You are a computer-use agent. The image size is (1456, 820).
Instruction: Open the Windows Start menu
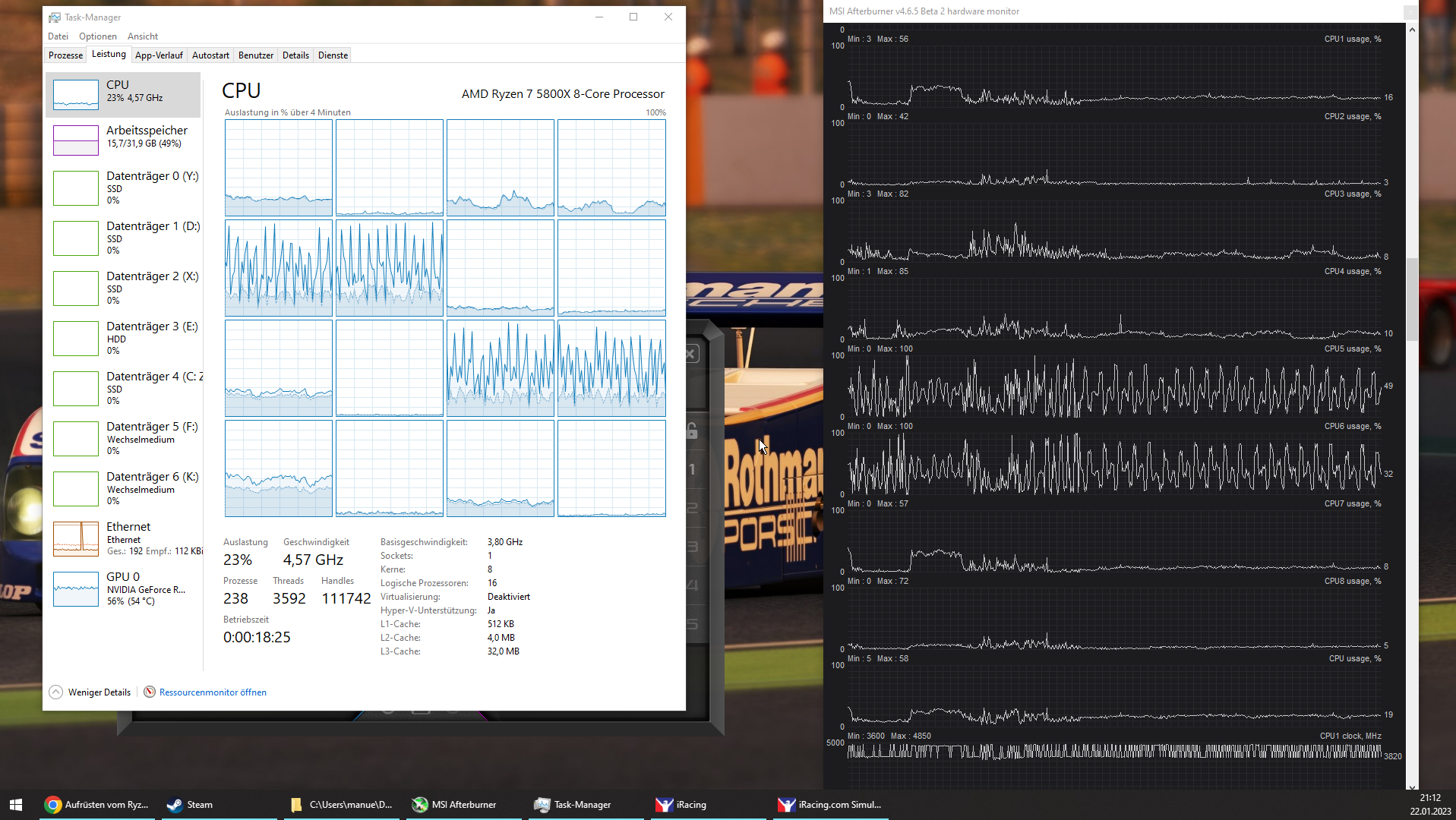tap(16, 805)
